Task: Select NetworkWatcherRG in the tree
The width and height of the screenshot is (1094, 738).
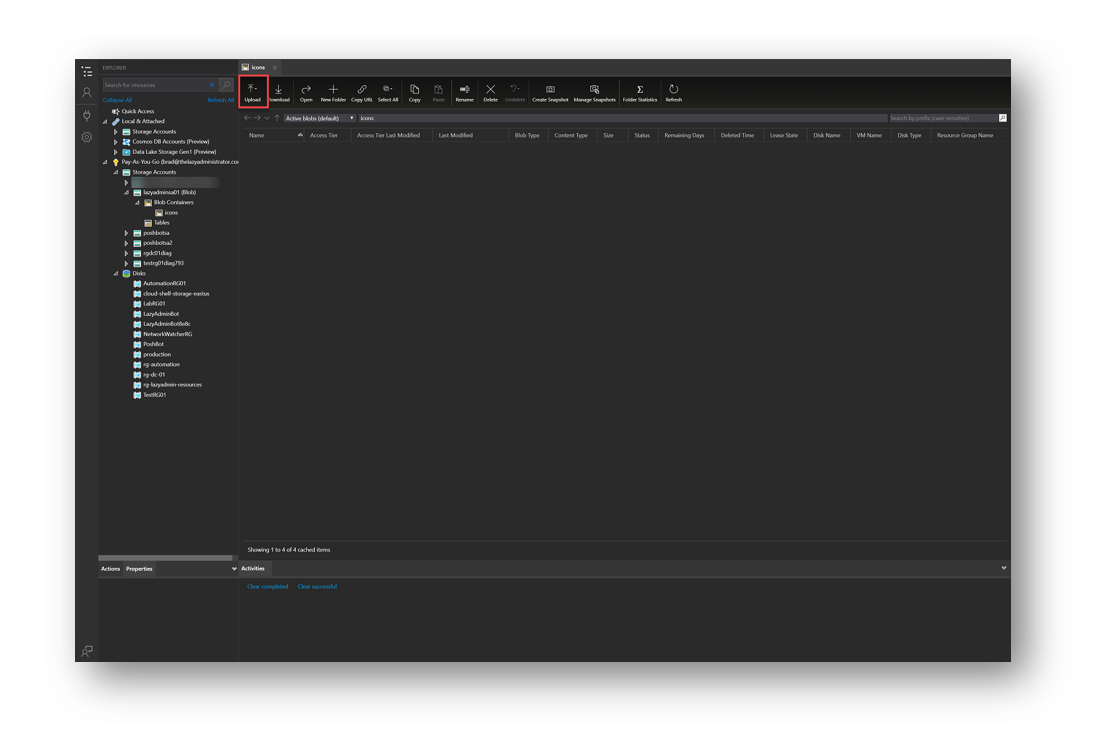Action: 167,334
